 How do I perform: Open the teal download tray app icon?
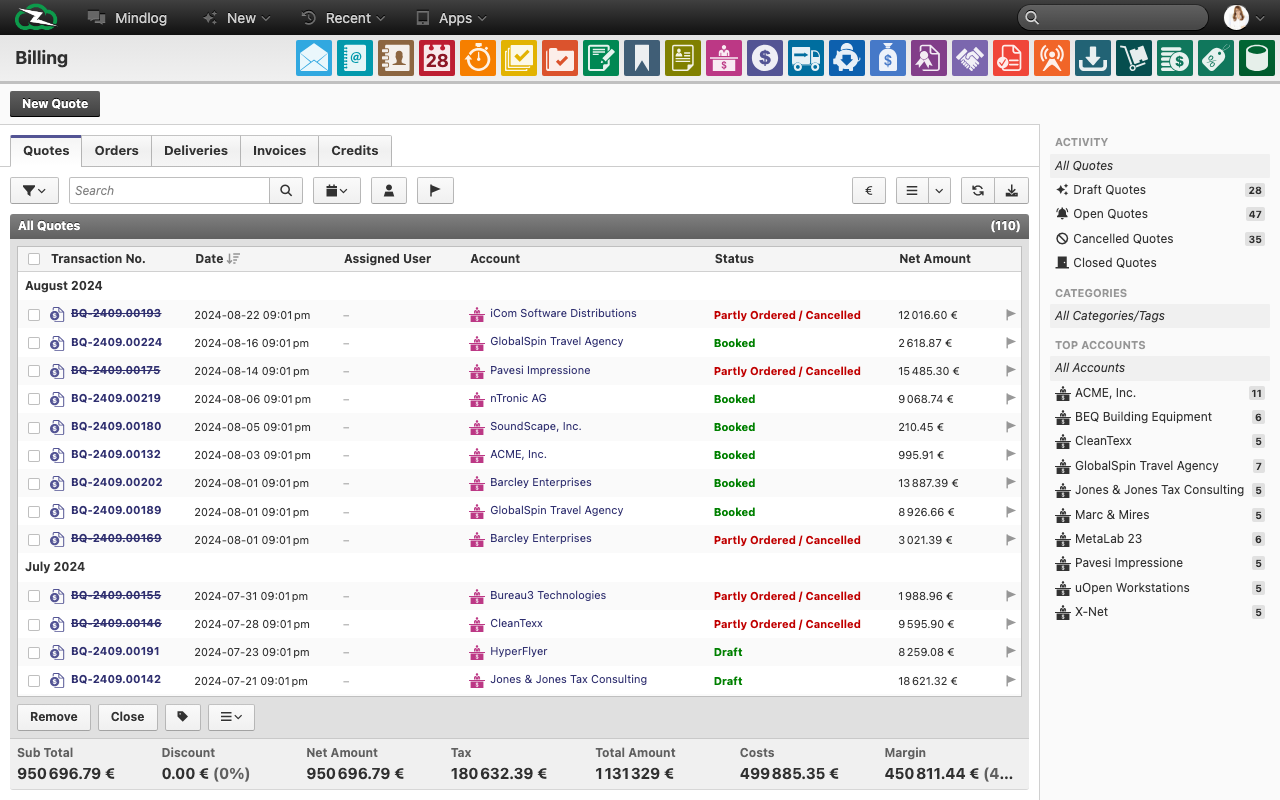[1093, 58]
